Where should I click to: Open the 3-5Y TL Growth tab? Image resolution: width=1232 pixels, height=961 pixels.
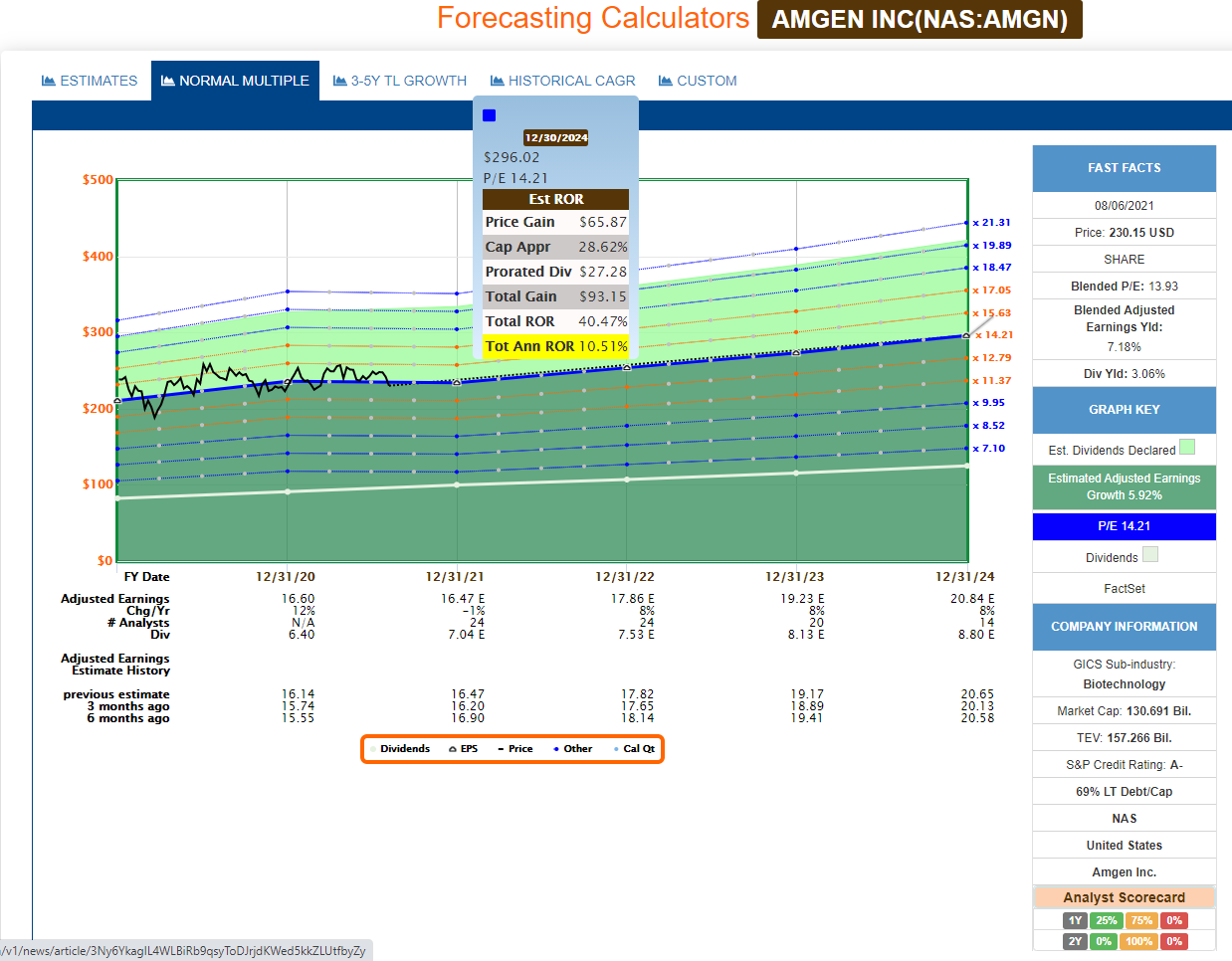[399, 81]
